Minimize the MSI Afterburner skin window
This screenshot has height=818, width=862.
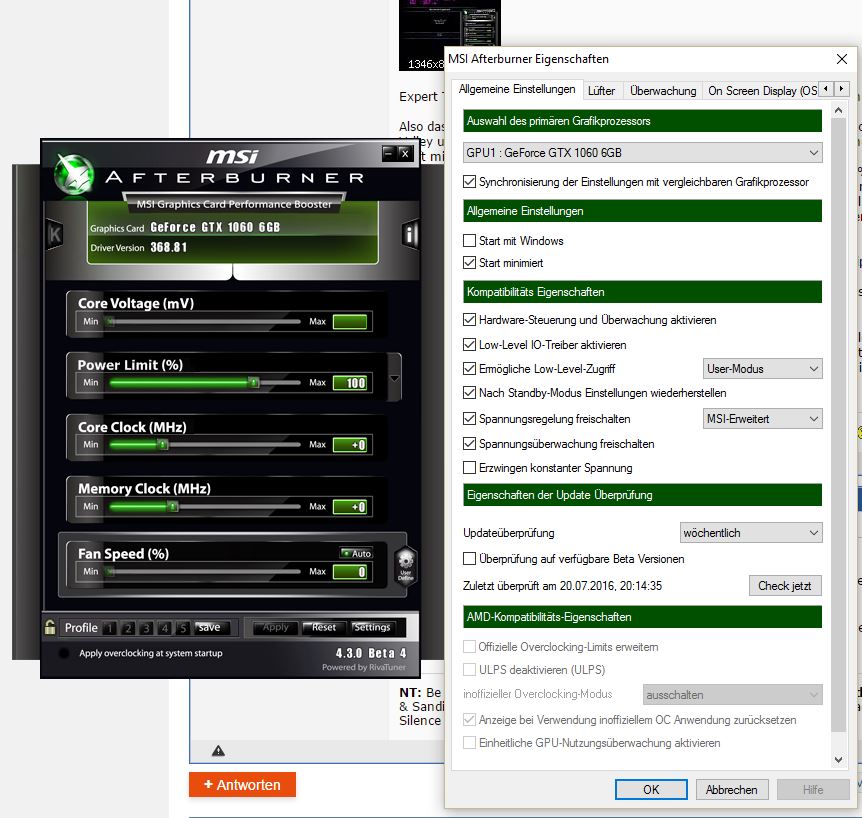pyautogui.click(x=389, y=153)
